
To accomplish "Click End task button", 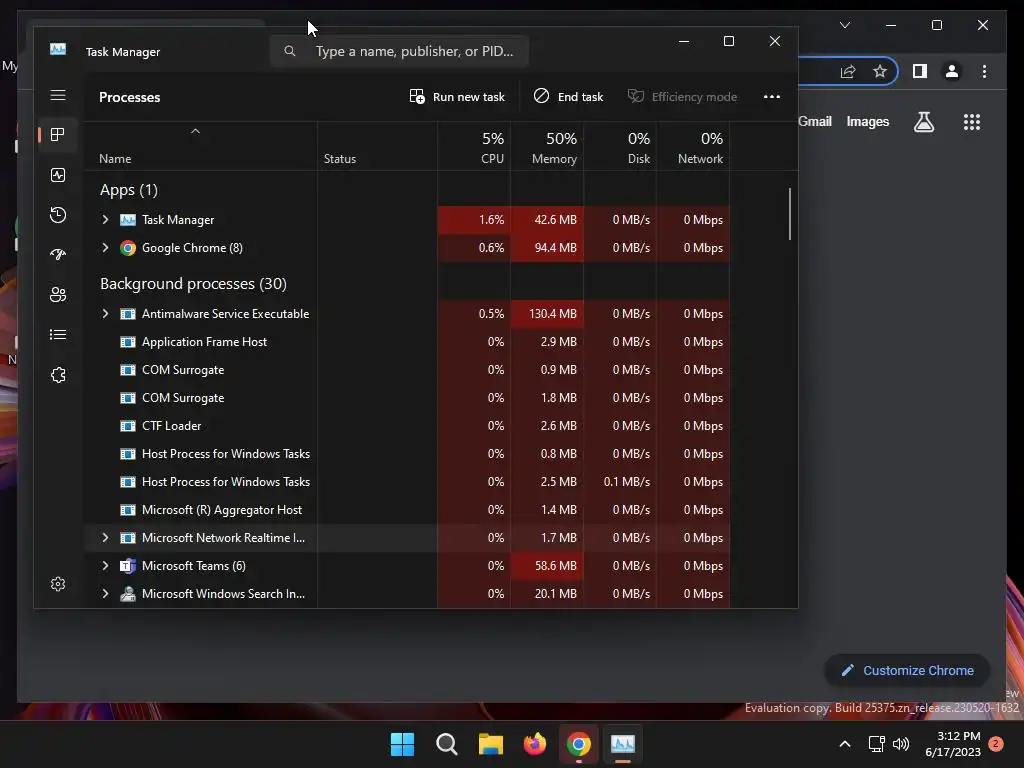I will coord(568,97).
